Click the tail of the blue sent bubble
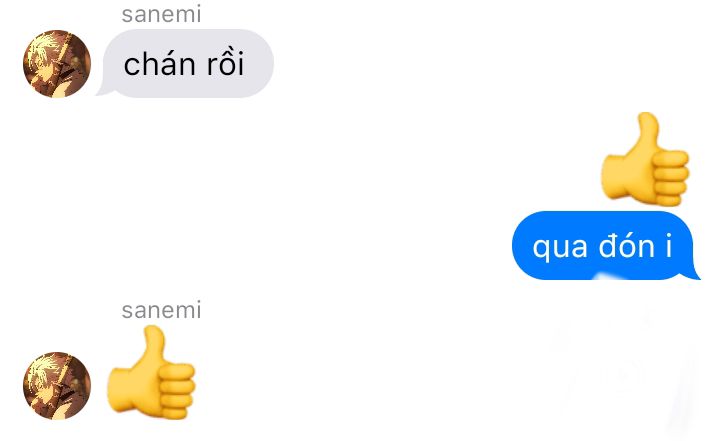The width and height of the screenshot is (718, 441). (694, 273)
